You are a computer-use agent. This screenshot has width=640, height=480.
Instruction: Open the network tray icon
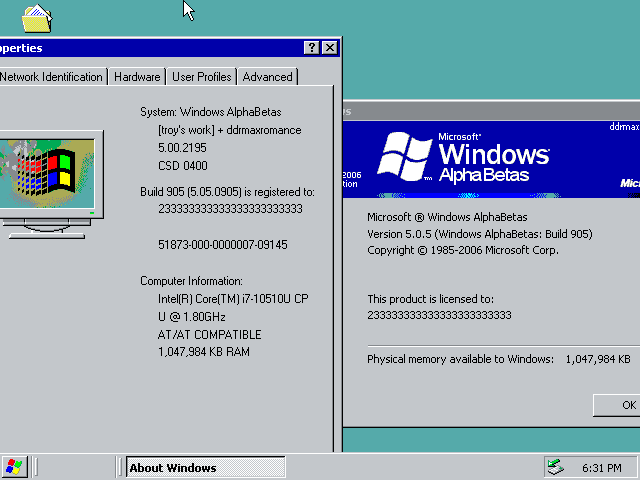[556, 467]
